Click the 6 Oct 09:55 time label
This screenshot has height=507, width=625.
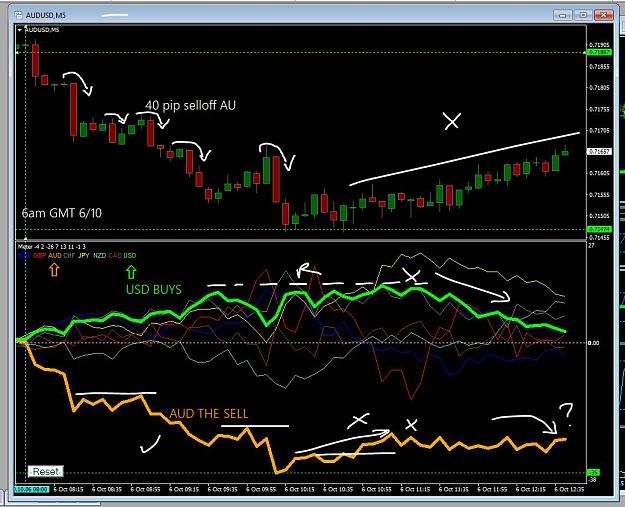coord(261,489)
